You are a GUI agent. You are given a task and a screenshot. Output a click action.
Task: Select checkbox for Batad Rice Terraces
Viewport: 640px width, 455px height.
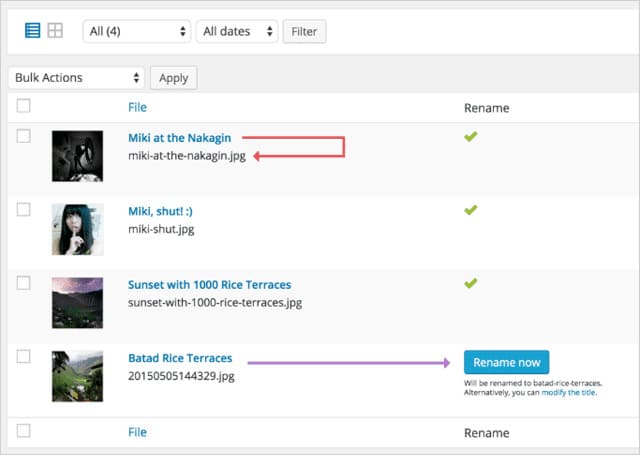24,358
